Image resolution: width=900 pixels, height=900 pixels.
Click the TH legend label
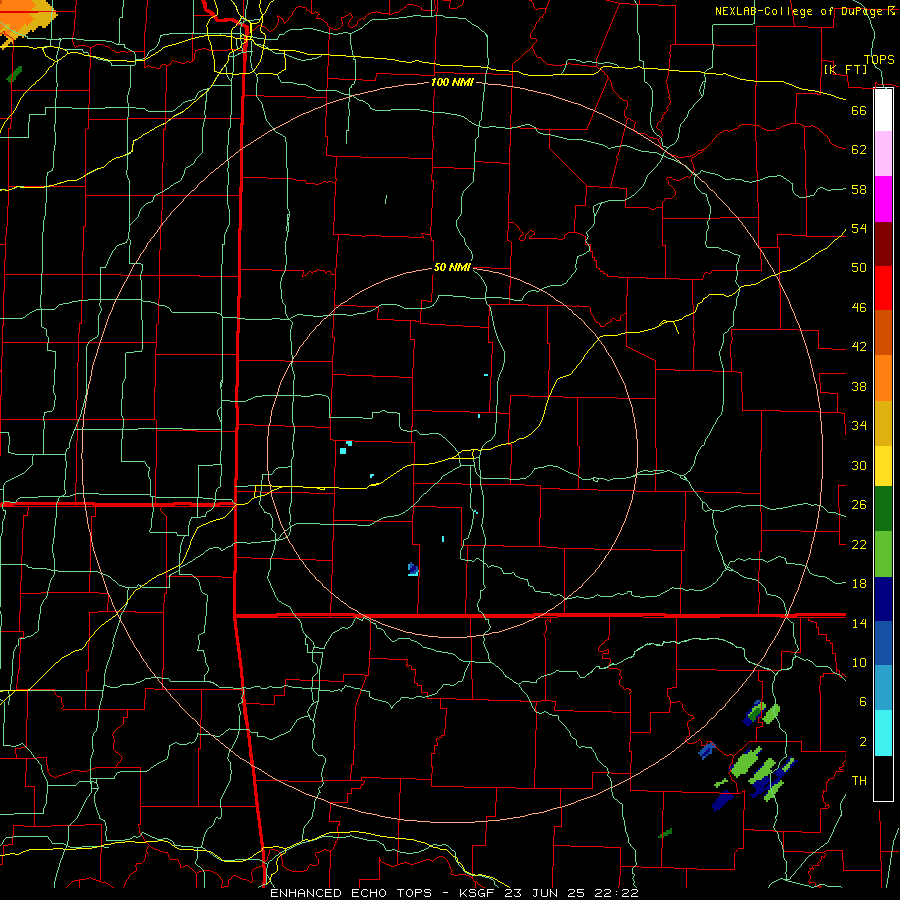pos(859,780)
